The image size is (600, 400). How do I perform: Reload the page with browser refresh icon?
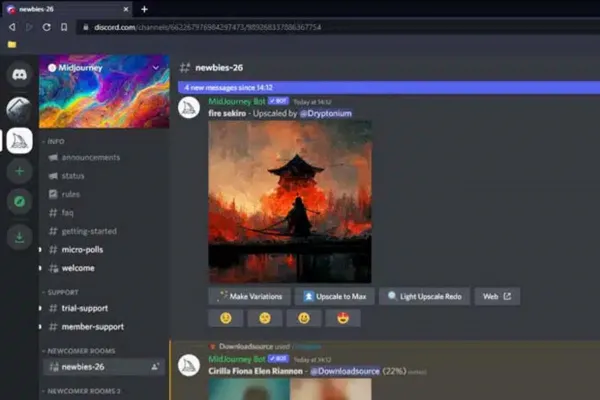[46, 27]
